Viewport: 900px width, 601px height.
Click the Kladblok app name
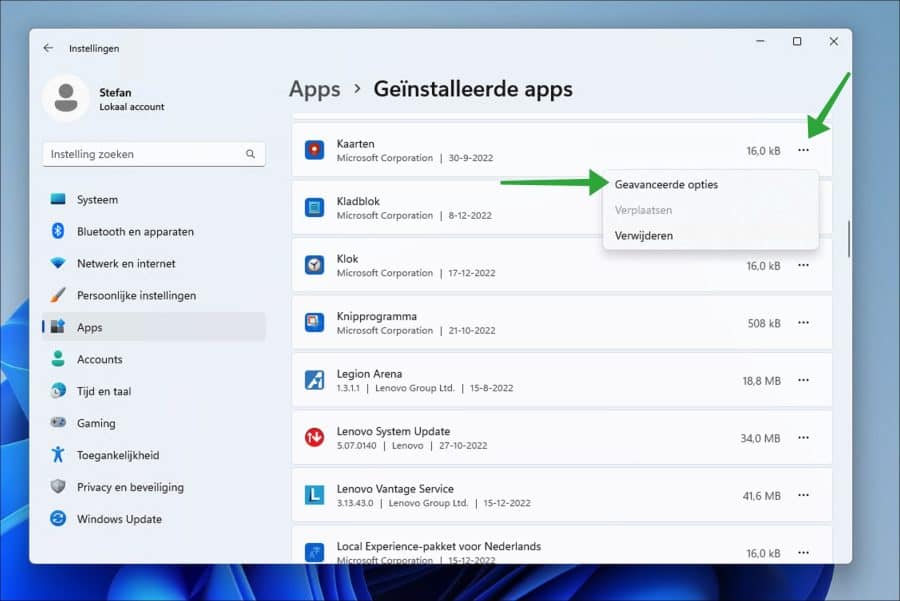pos(358,201)
